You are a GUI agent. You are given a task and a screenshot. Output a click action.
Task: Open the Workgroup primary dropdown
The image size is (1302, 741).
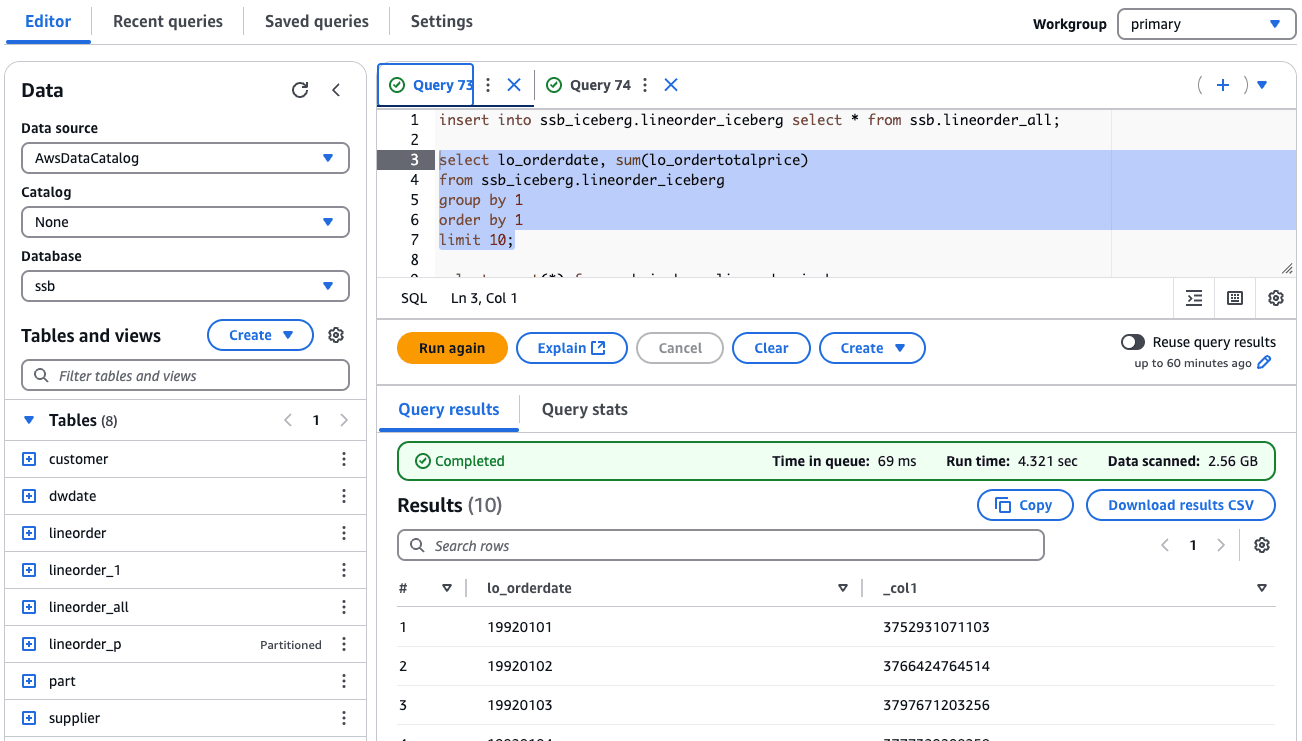1206,24
